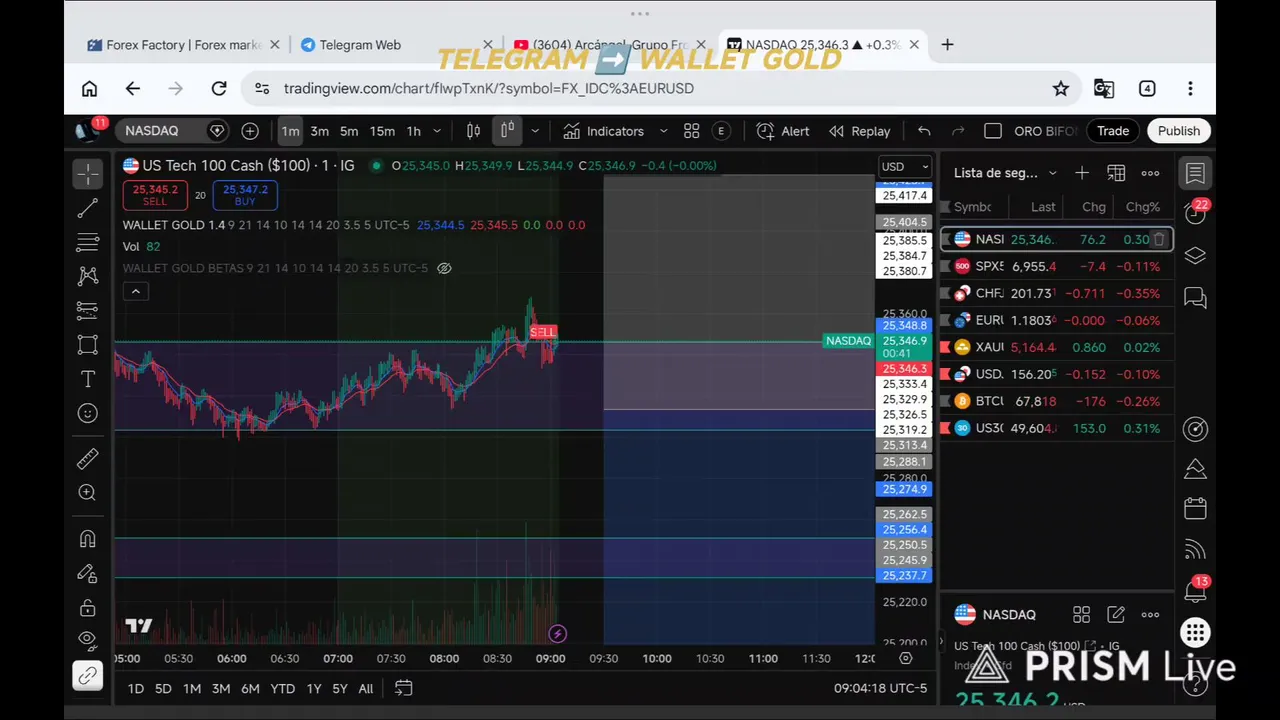Reload the page in the browser
Image resolution: width=1280 pixels, height=720 pixels.
[x=219, y=89]
